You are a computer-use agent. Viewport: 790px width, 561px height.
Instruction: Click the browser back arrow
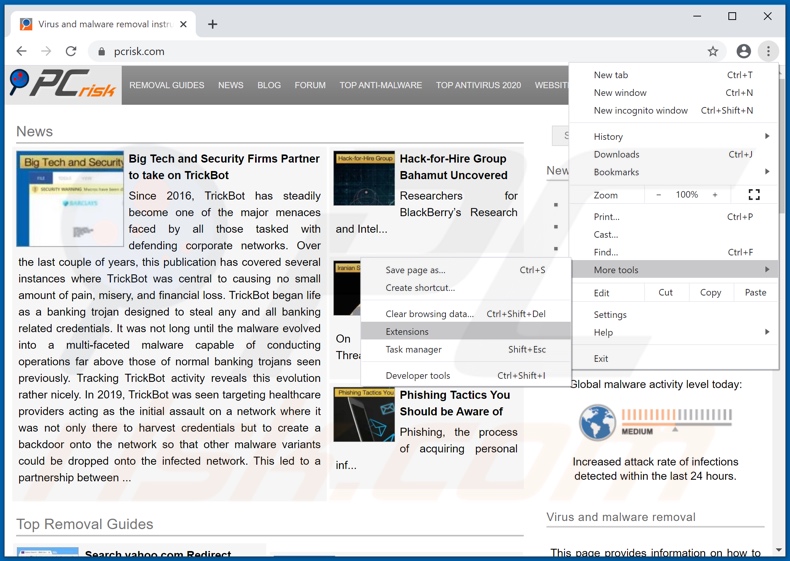point(21,51)
